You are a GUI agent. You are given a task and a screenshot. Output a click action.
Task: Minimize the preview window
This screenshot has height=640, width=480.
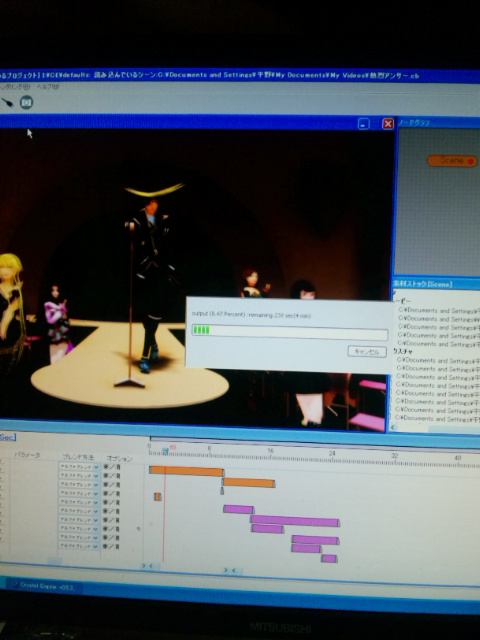(x=363, y=124)
